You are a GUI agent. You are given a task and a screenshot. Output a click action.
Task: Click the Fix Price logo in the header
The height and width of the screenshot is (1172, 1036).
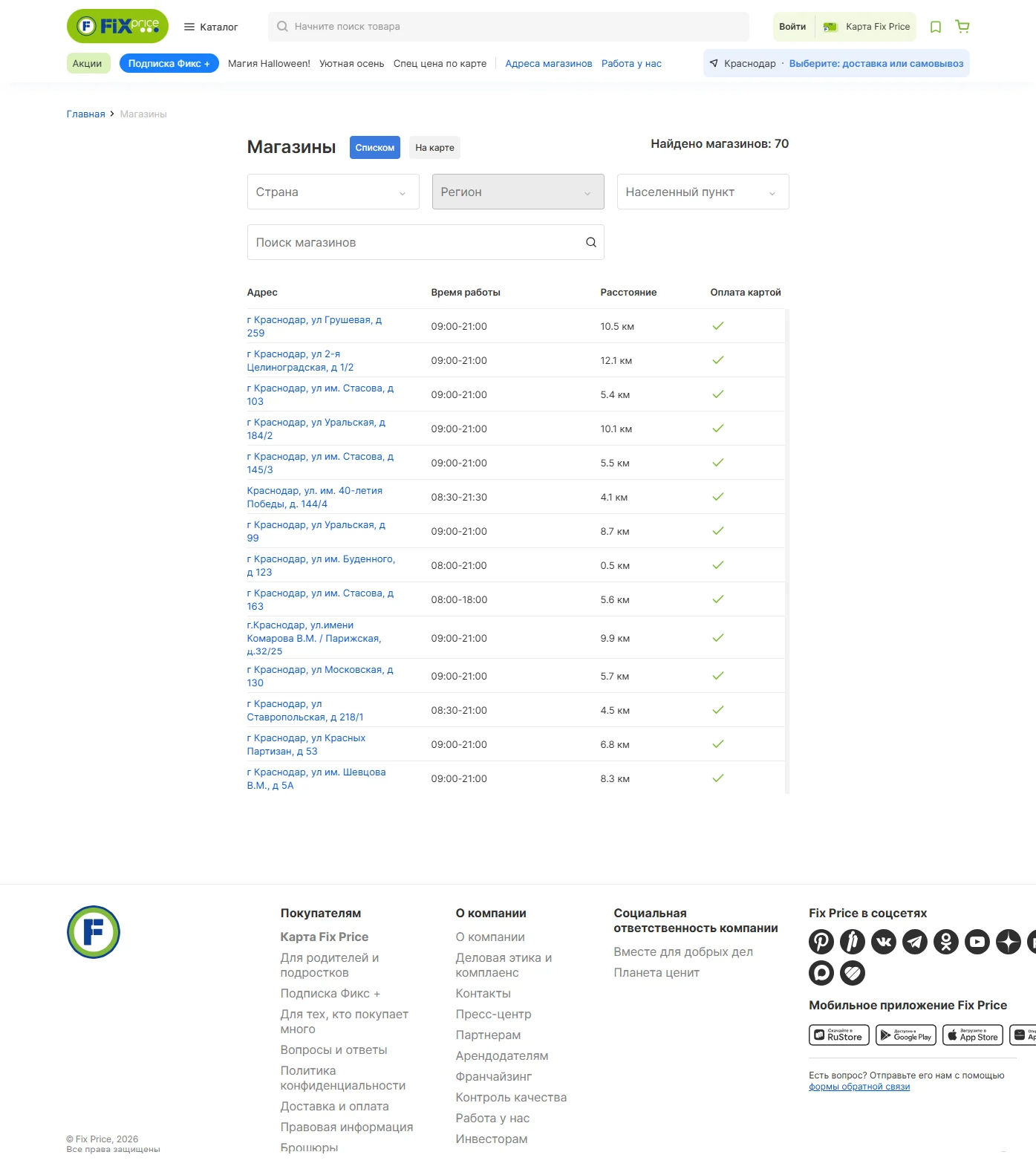[x=117, y=26]
